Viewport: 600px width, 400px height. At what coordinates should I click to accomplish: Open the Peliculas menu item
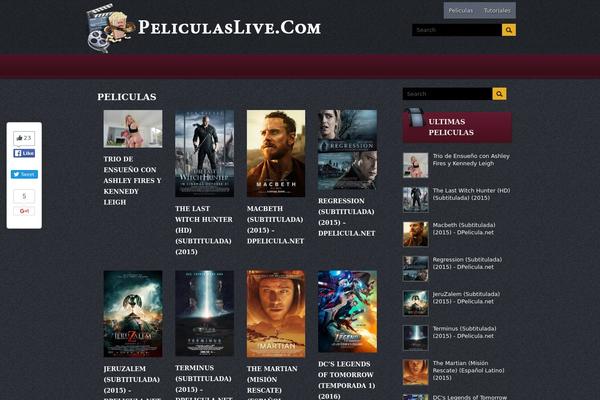tap(461, 10)
